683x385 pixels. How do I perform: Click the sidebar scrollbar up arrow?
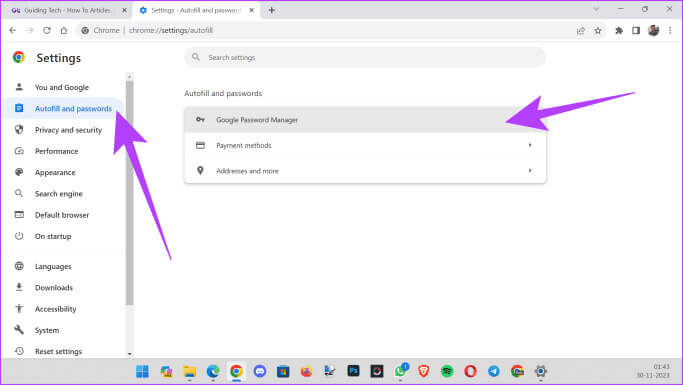129,77
